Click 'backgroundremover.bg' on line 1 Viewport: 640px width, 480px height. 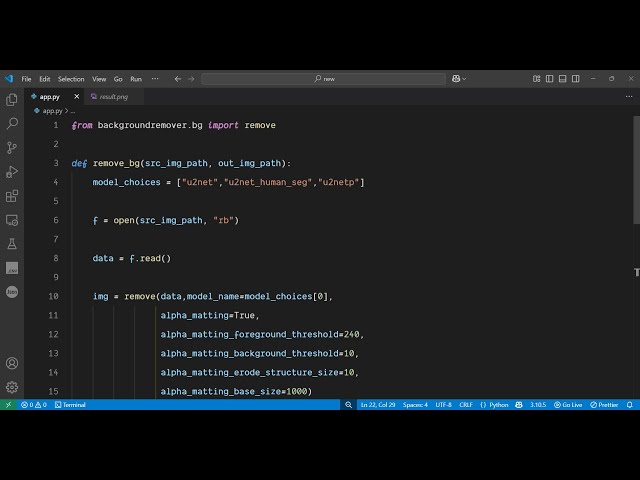150,125
